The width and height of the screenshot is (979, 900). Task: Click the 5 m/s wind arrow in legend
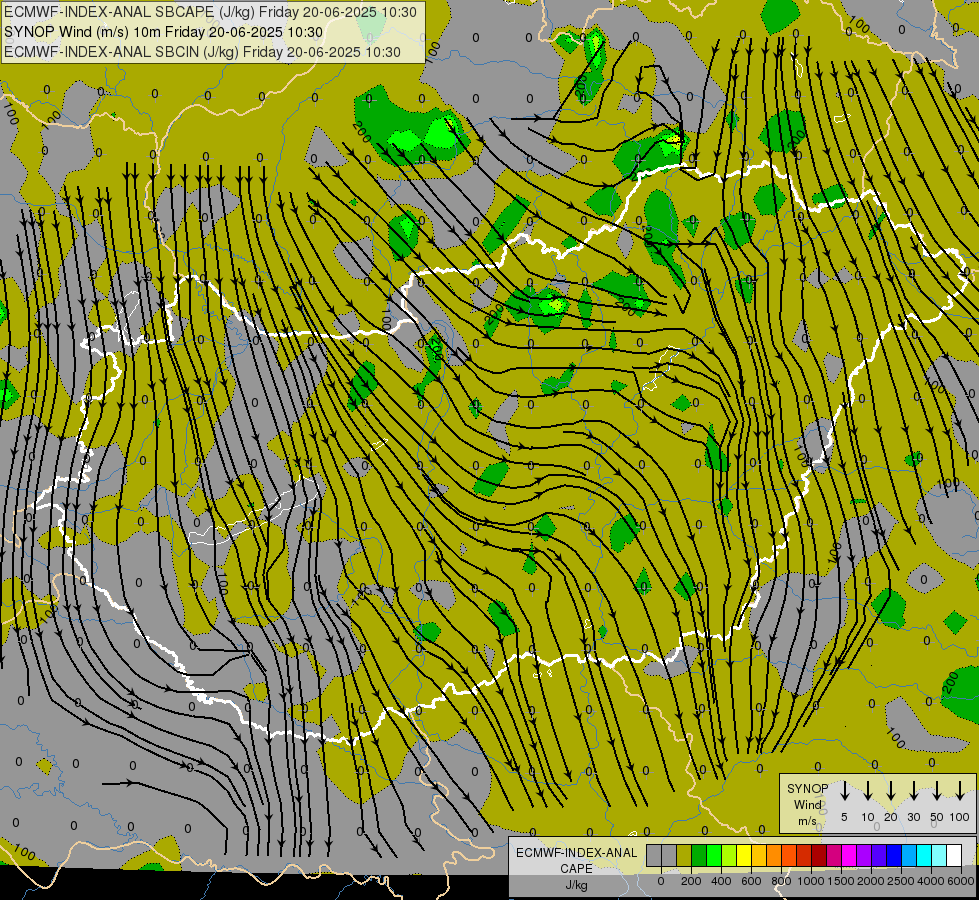pyautogui.click(x=845, y=791)
